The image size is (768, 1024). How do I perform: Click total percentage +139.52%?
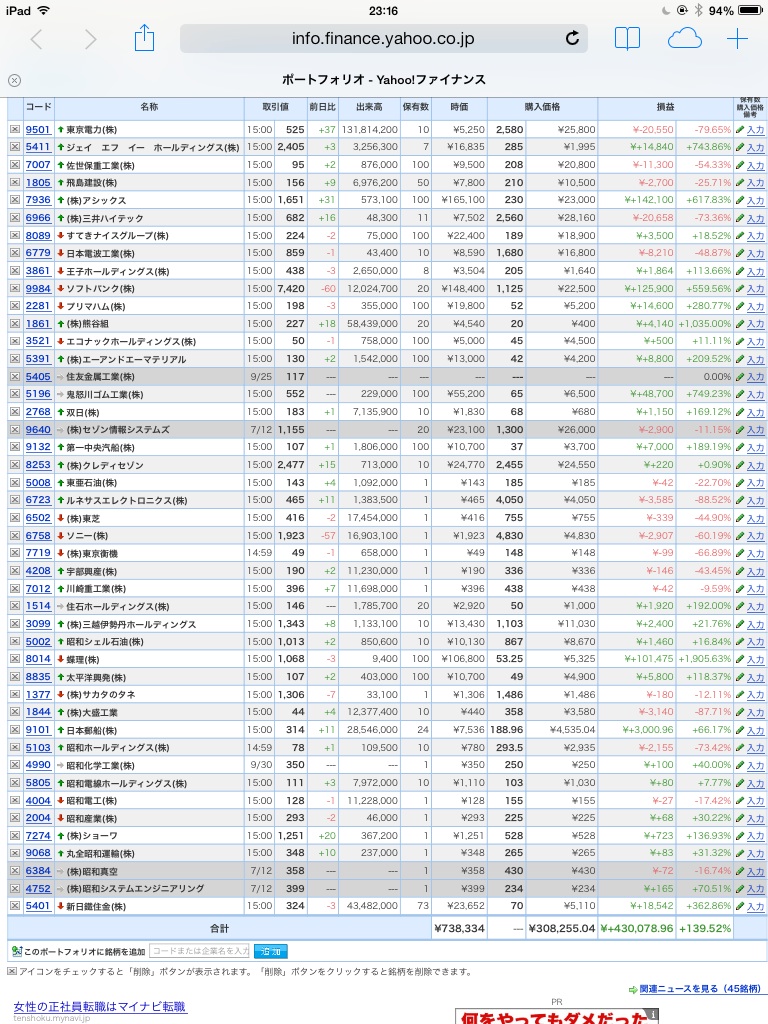705,928
